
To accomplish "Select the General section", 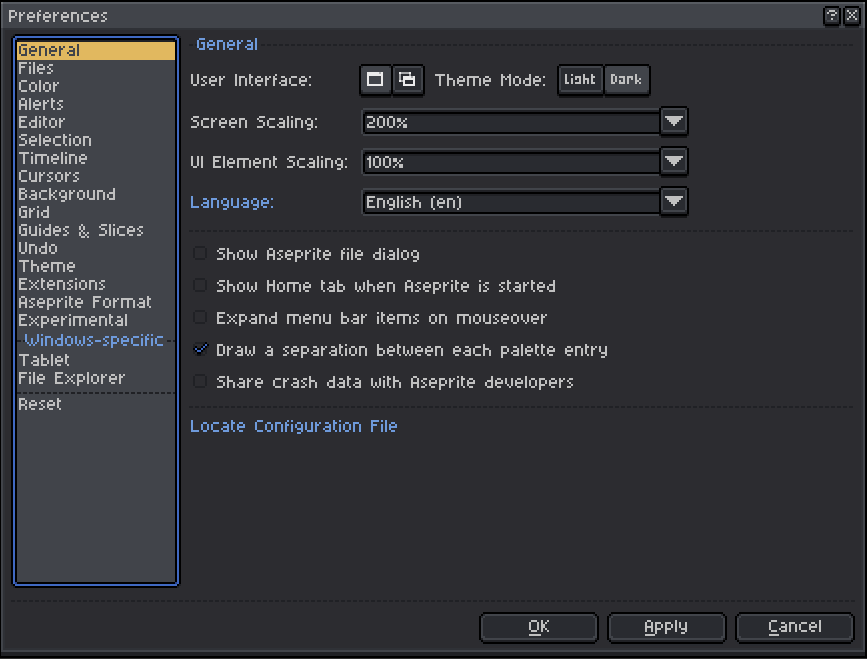I will 96,50.
